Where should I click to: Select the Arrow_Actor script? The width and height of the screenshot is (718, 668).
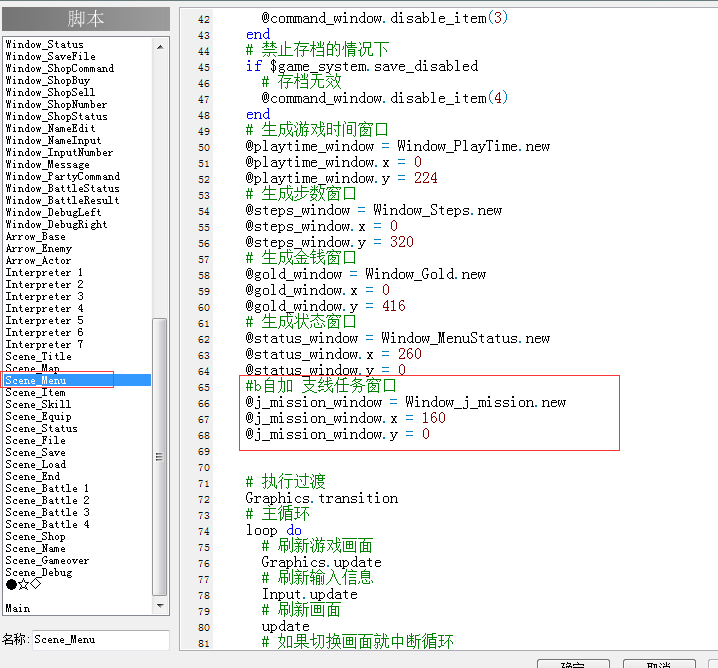point(38,261)
